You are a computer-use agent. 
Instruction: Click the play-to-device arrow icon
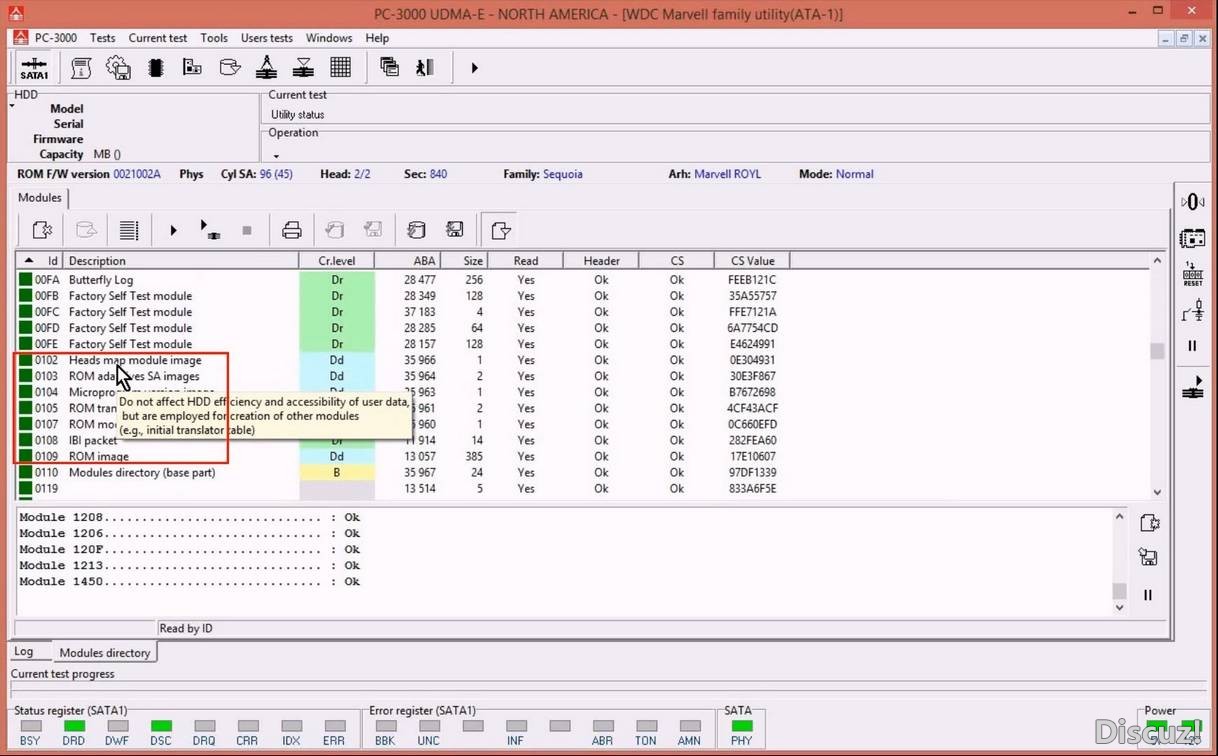pos(209,230)
